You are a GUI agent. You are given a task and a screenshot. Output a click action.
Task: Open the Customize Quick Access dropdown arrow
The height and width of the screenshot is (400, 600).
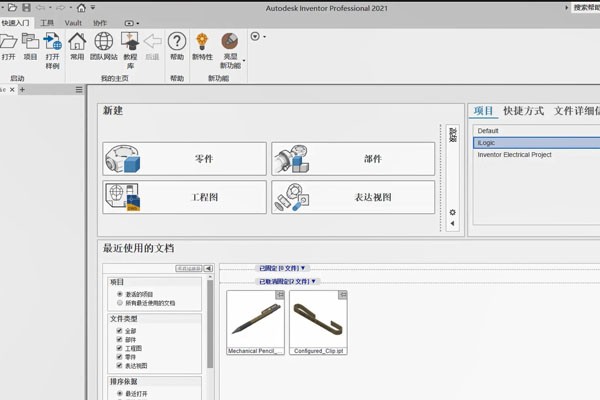tap(93, 7)
